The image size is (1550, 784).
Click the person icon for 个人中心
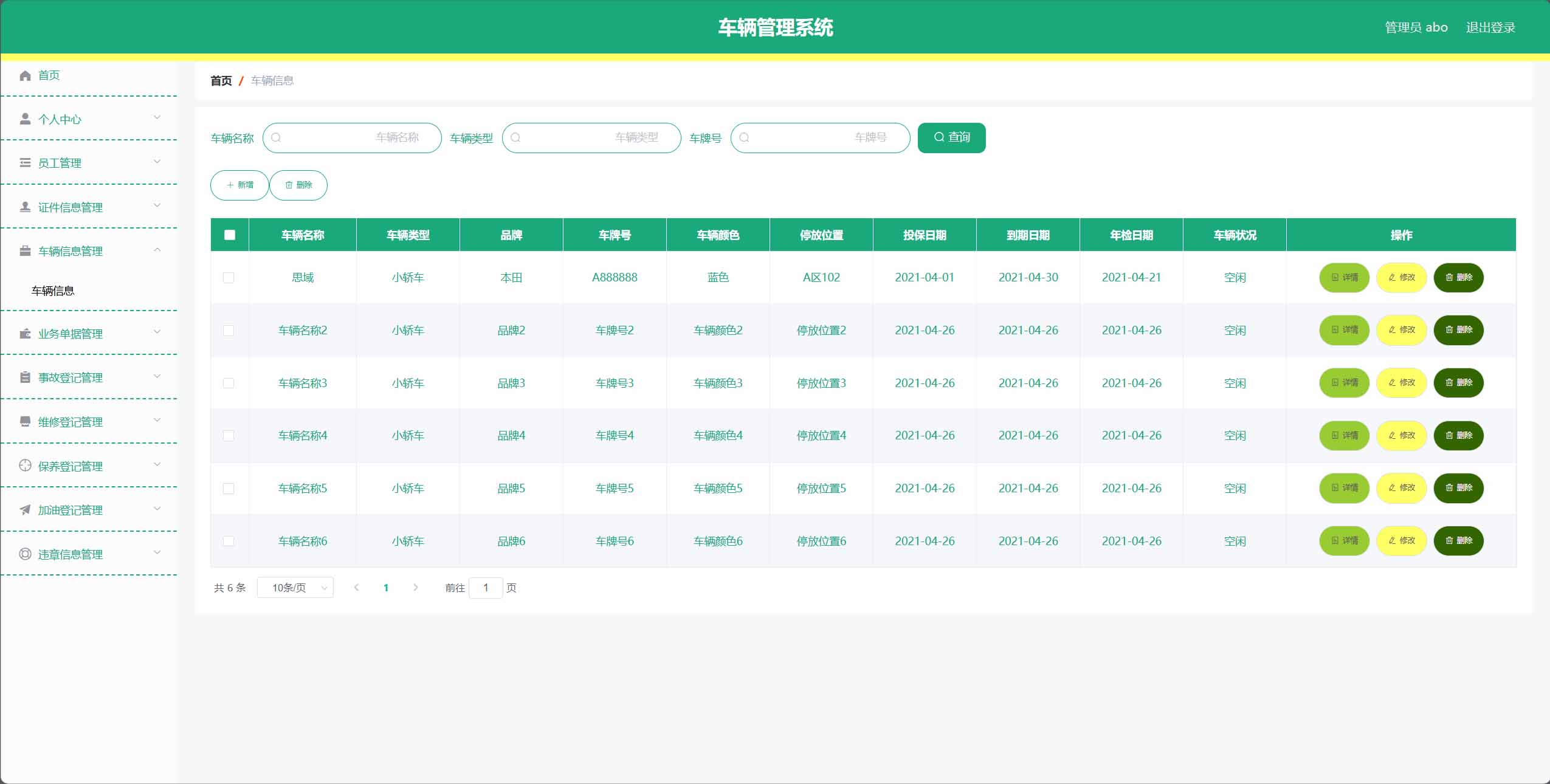[x=25, y=119]
